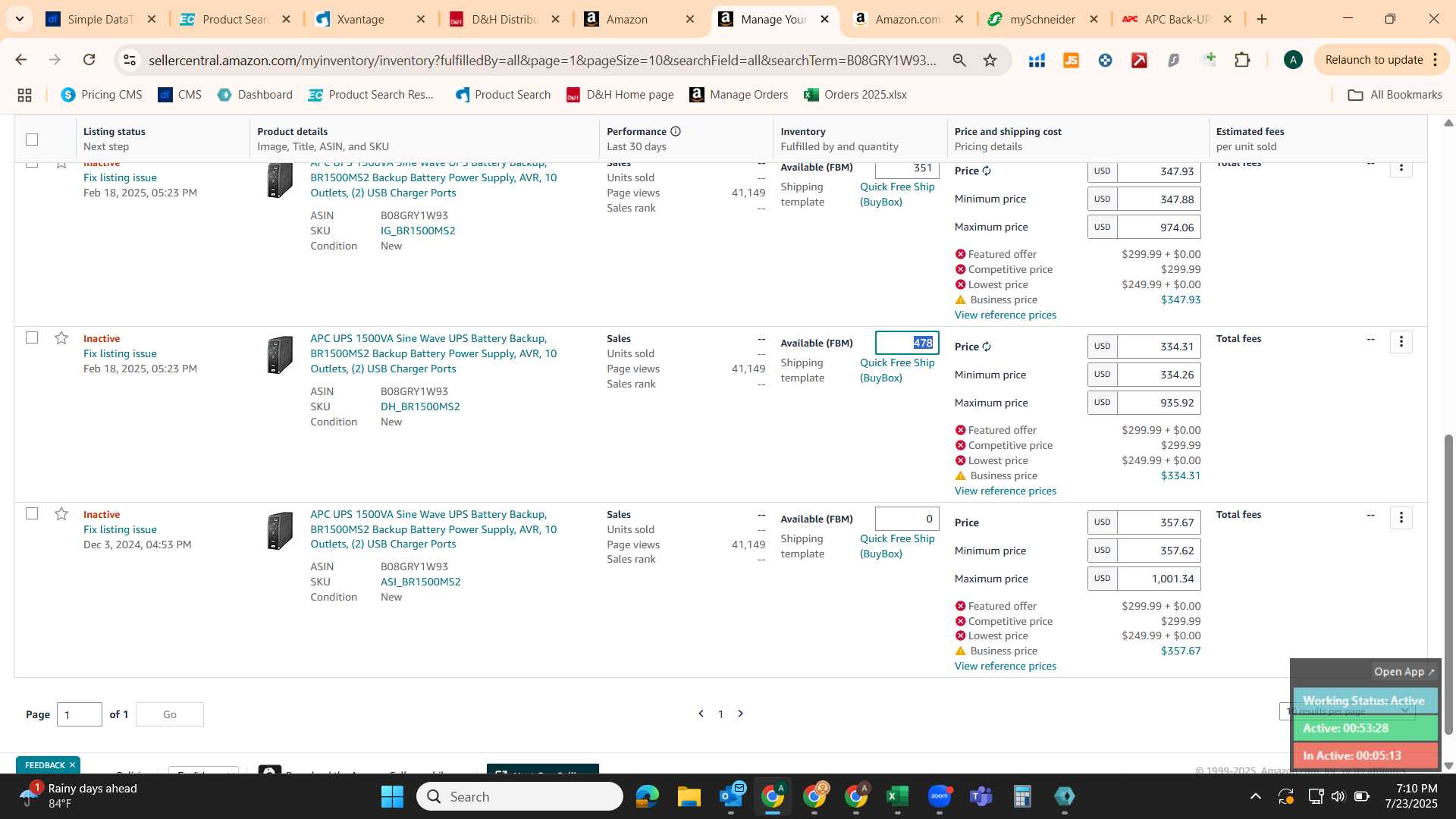Viewport: 1456px width, 819px height.
Task: Go to next results page arrow
Action: [741, 714]
